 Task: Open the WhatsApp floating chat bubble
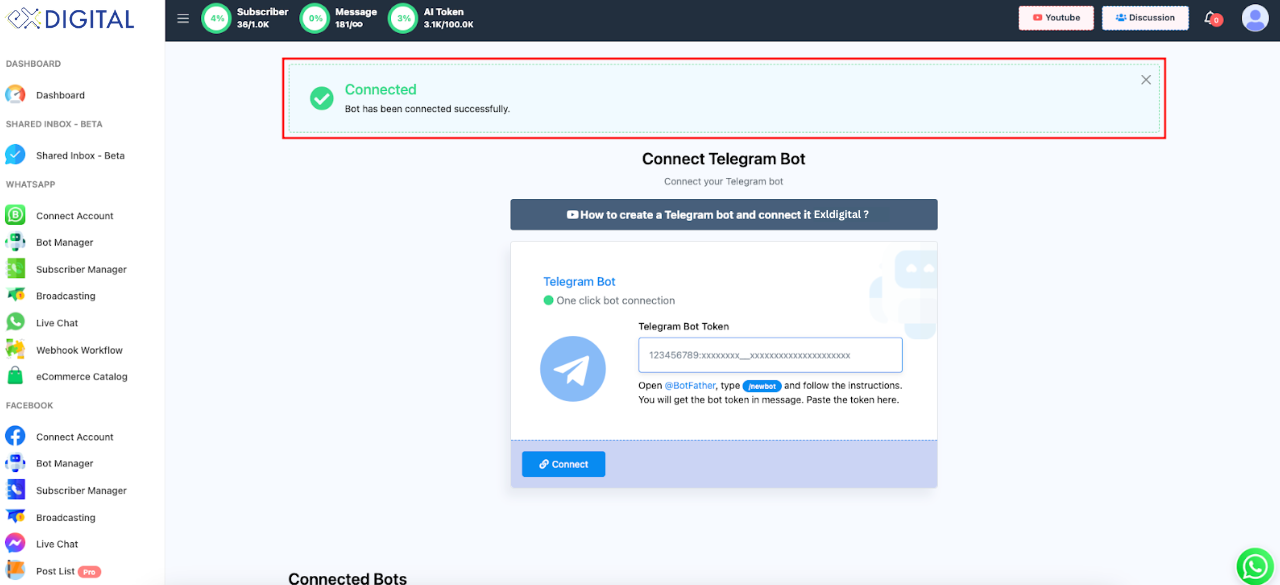coord(1255,566)
